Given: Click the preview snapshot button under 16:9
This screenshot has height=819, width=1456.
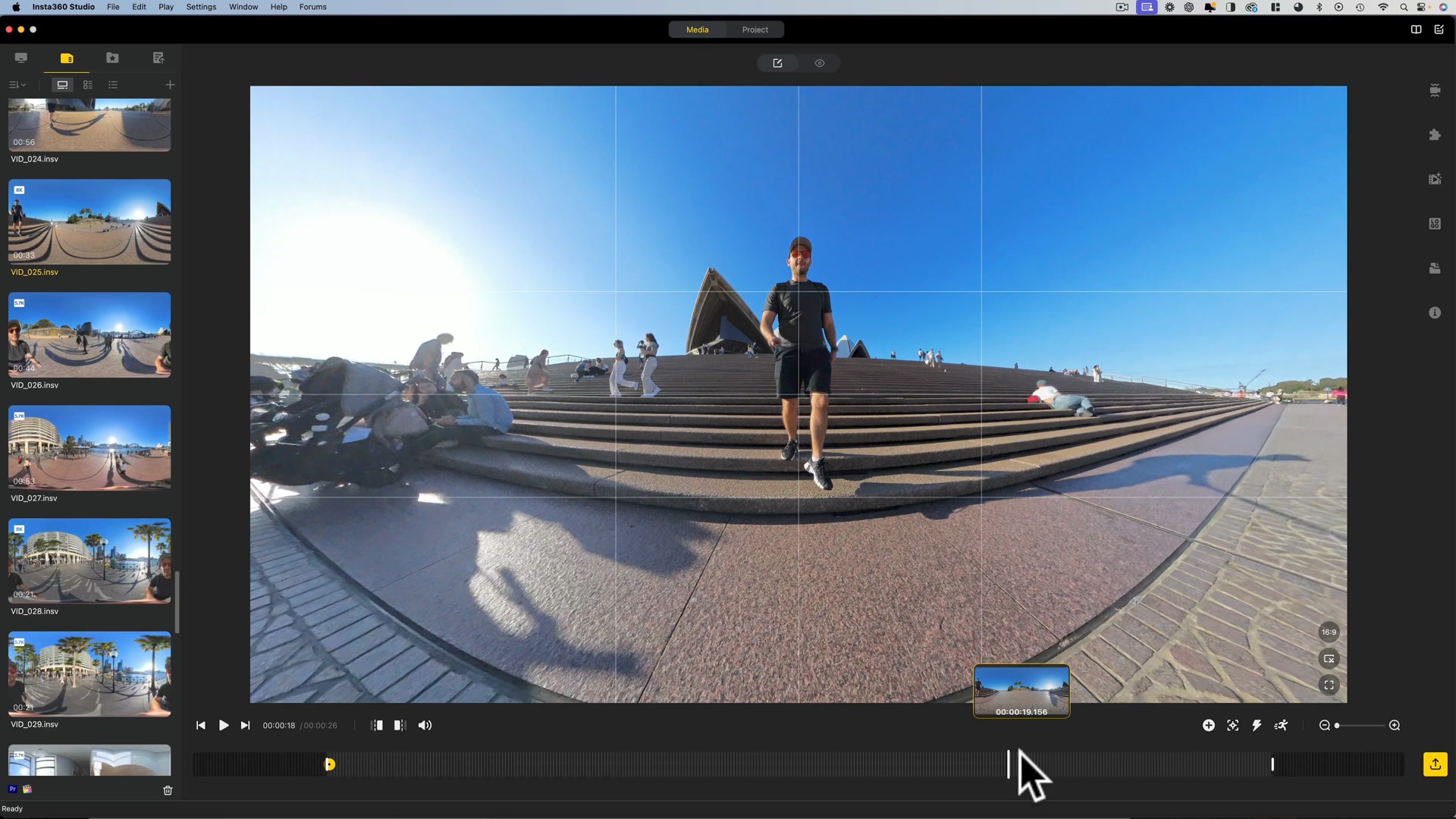Looking at the screenshot, I should click(x=1329, y=659).
